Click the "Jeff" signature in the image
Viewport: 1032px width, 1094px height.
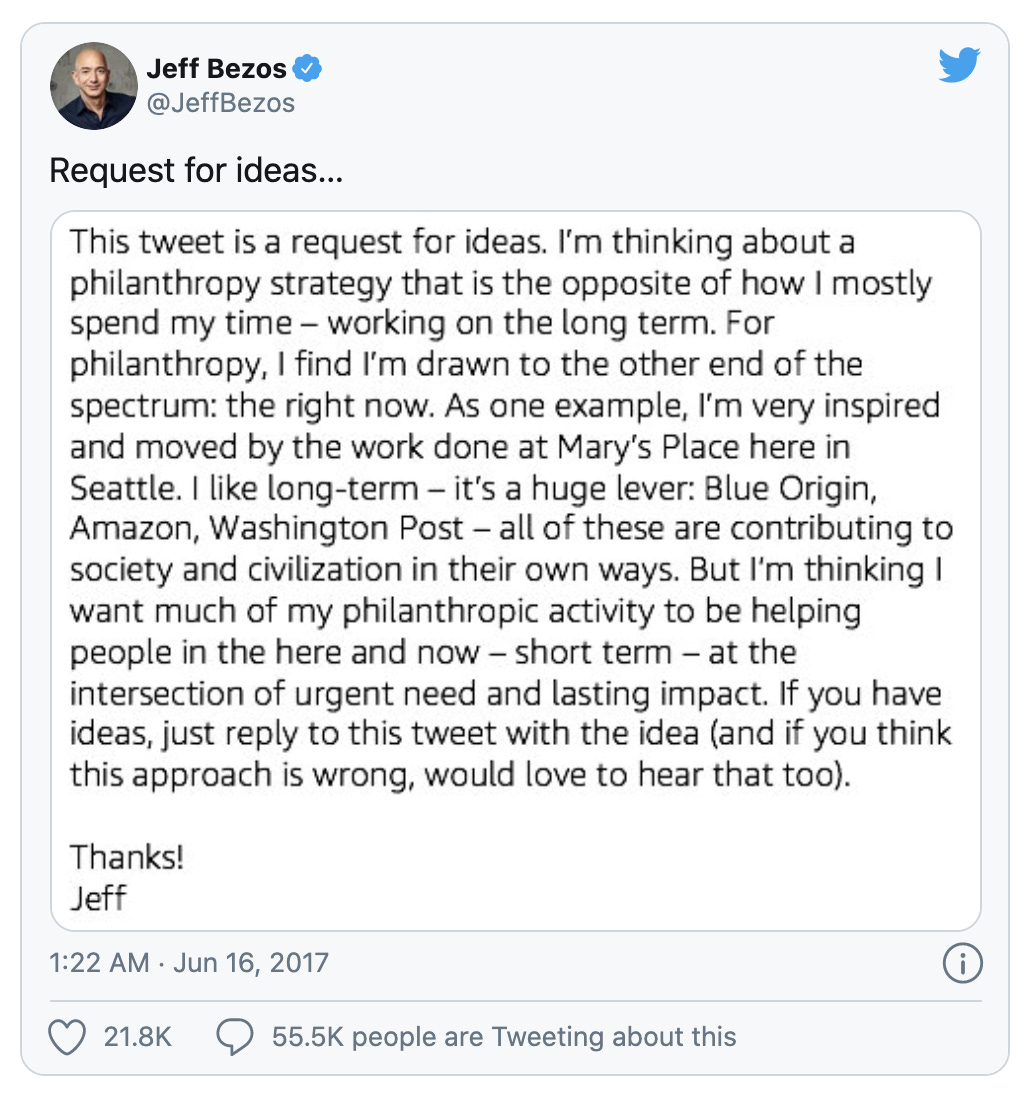(98, 897)
